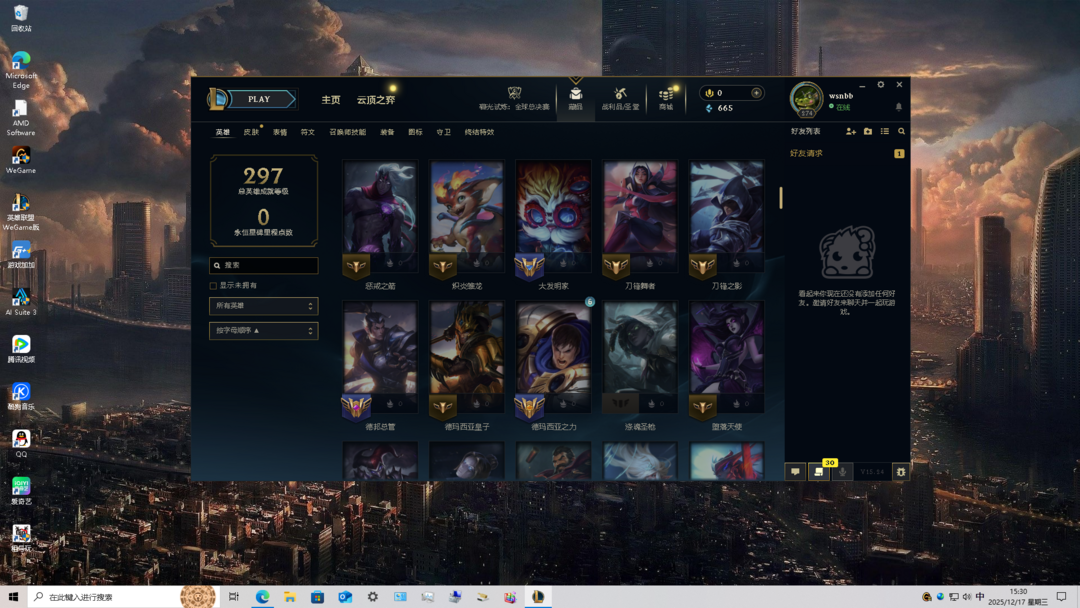Click the bug report icon

pos(900,472)
